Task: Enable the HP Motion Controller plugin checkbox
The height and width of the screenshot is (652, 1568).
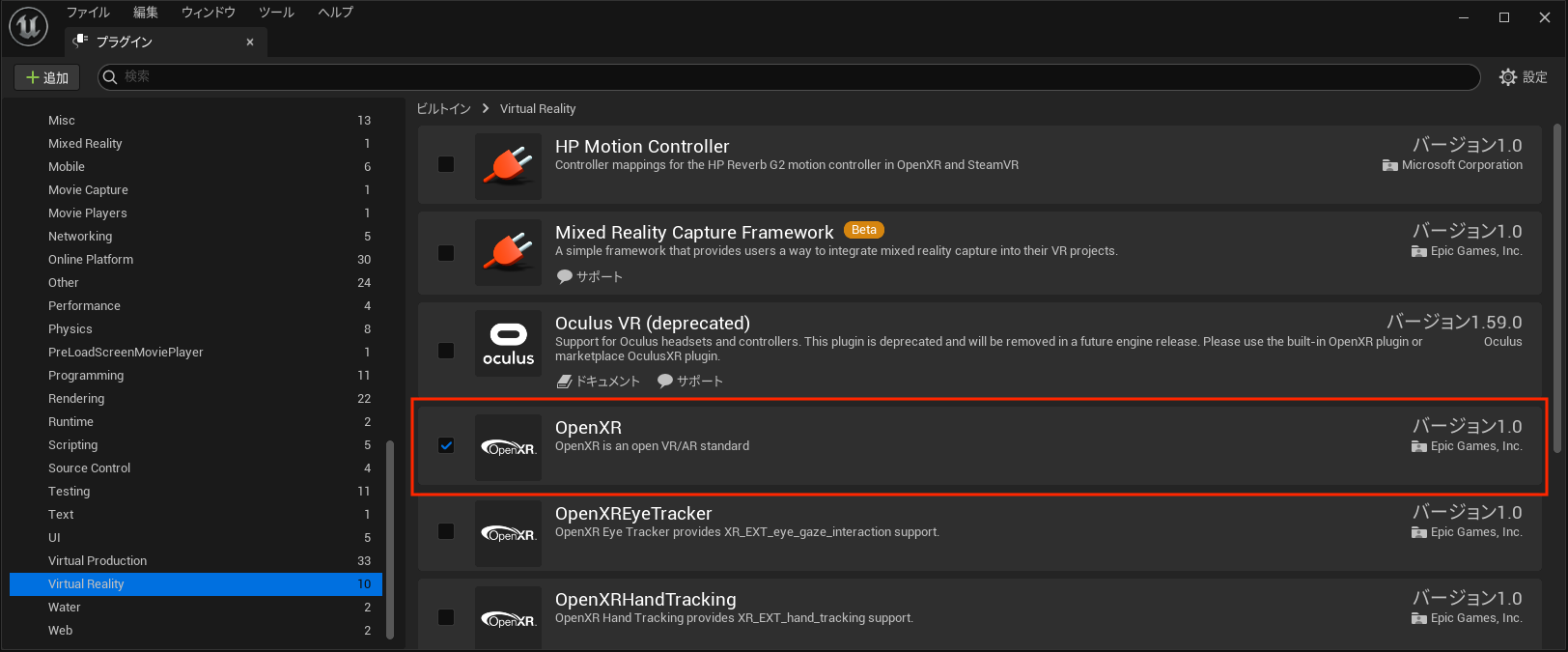Action: tap(446, 164)
